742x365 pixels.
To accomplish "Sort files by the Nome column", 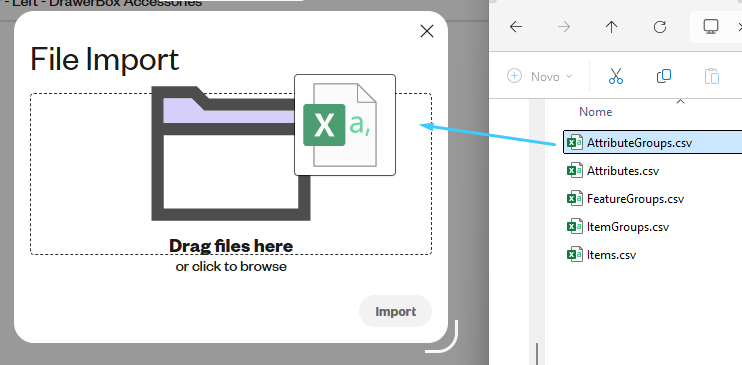I will coord(596,112).
